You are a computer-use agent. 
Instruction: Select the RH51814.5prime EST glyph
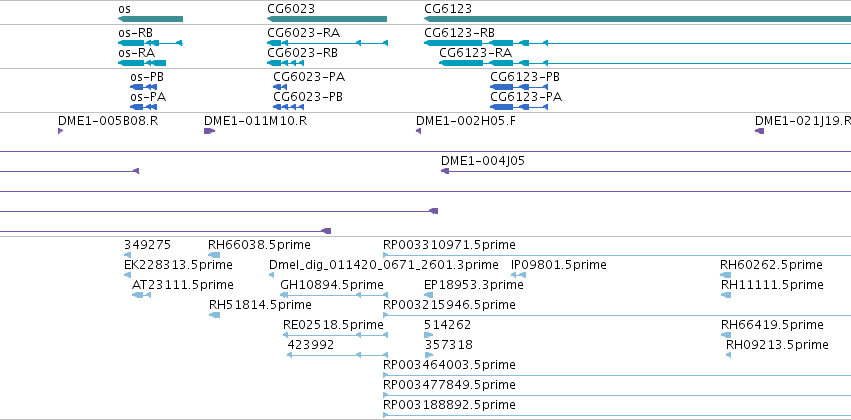(x=214, y=315)
